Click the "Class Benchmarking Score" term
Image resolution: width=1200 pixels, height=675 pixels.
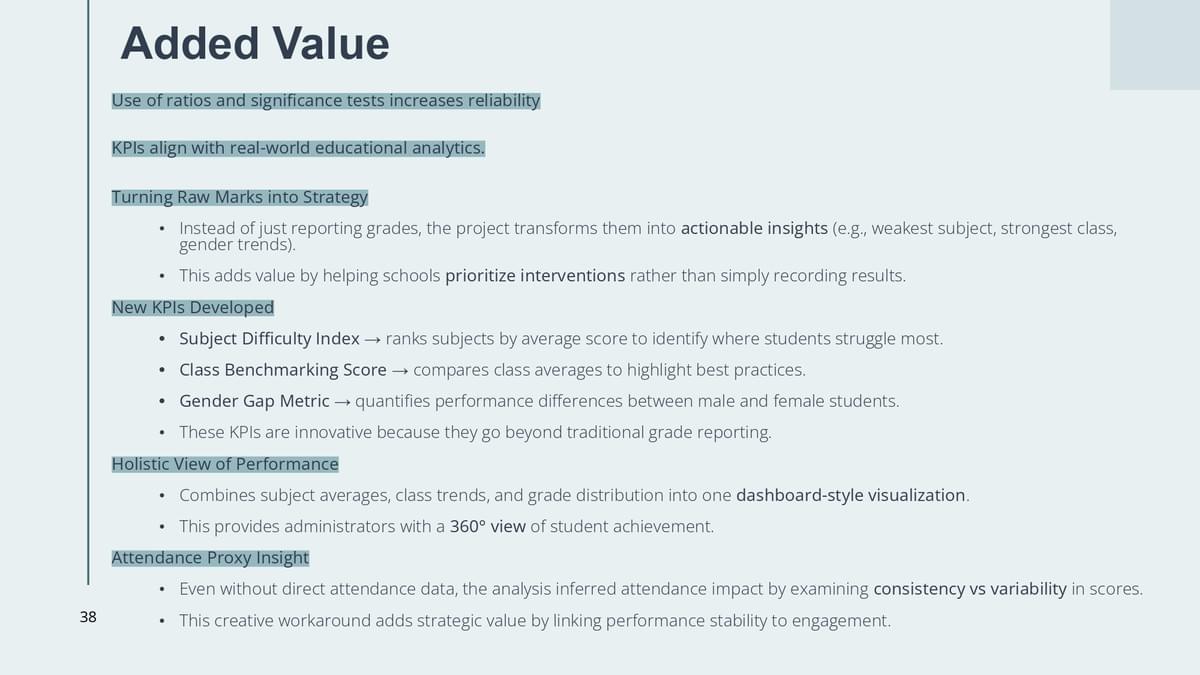[282, 370]
